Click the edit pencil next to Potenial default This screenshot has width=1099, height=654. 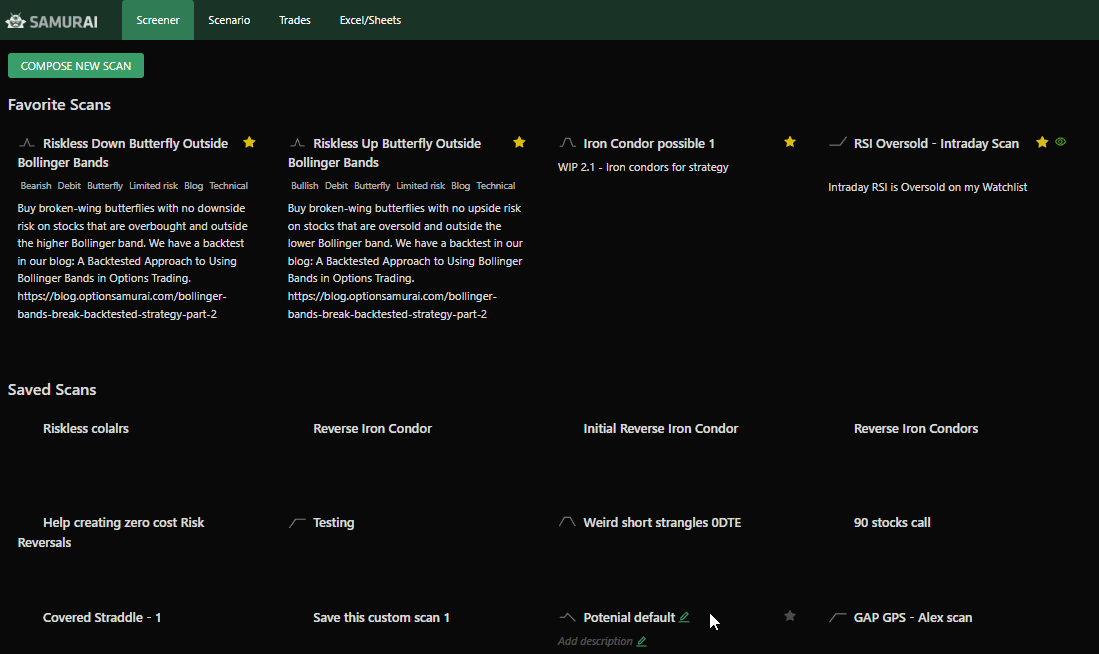[684, 617]
